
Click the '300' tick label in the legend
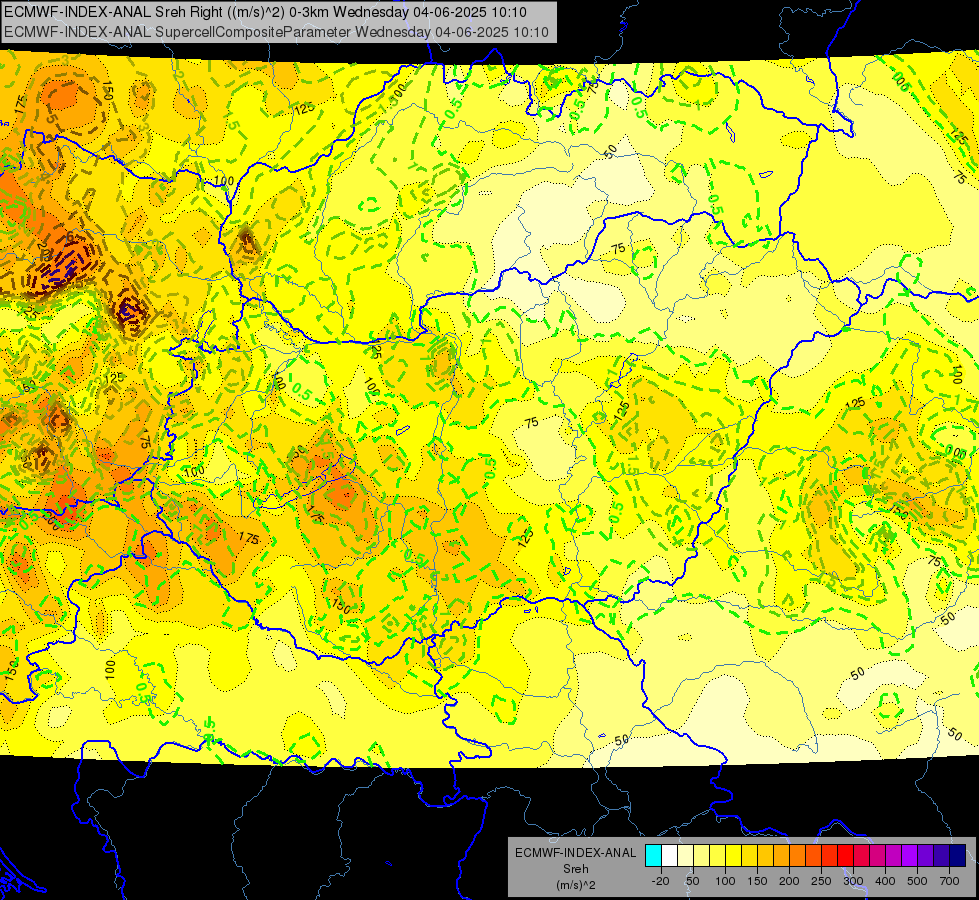853,881
